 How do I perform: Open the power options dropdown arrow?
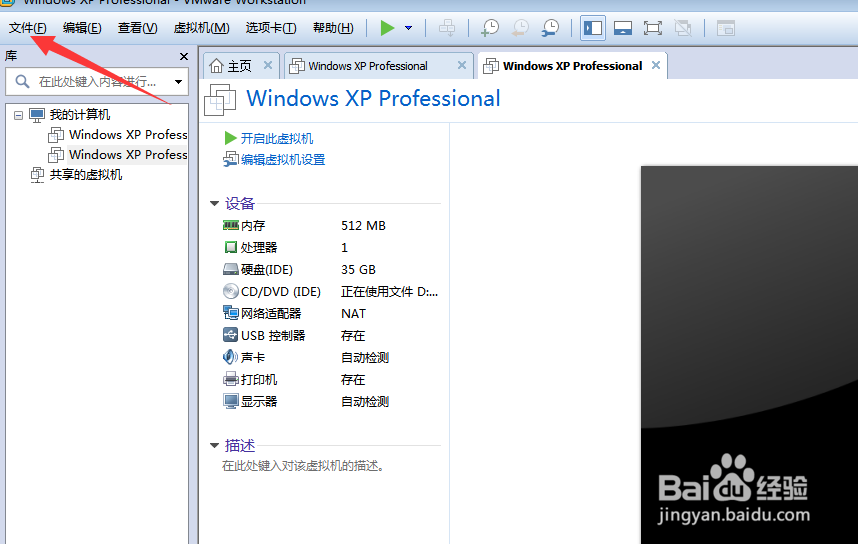(408, 28)
